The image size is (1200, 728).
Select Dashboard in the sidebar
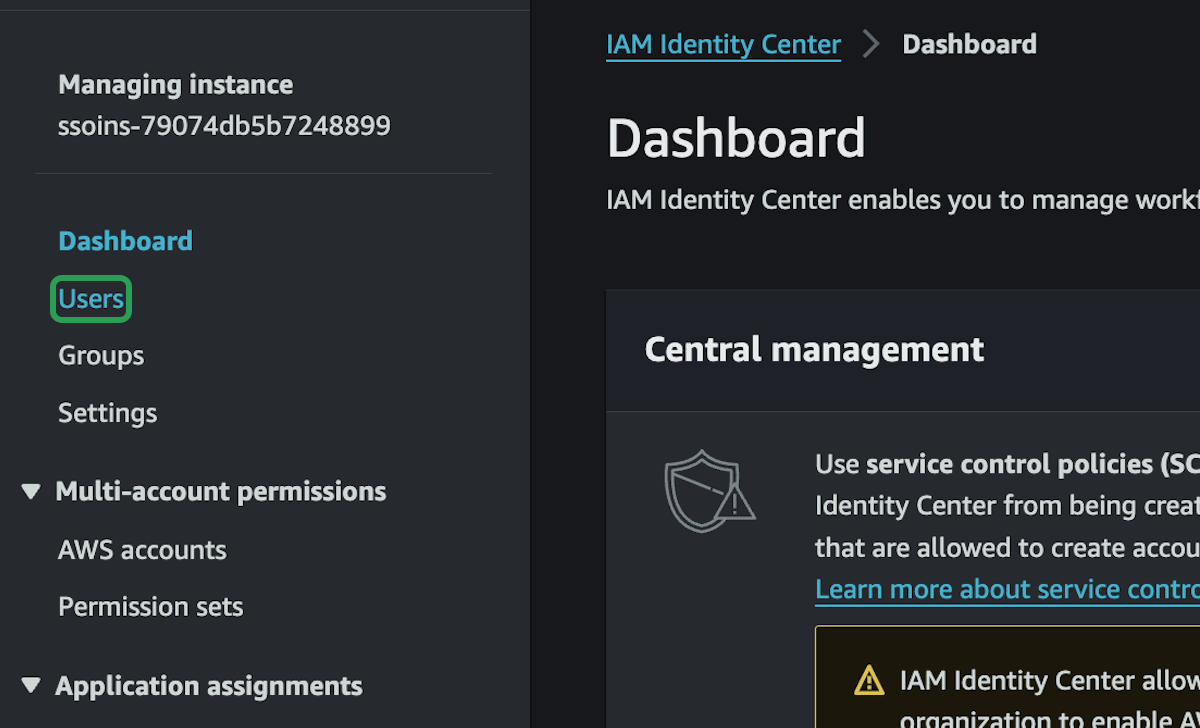pos(125,241)
